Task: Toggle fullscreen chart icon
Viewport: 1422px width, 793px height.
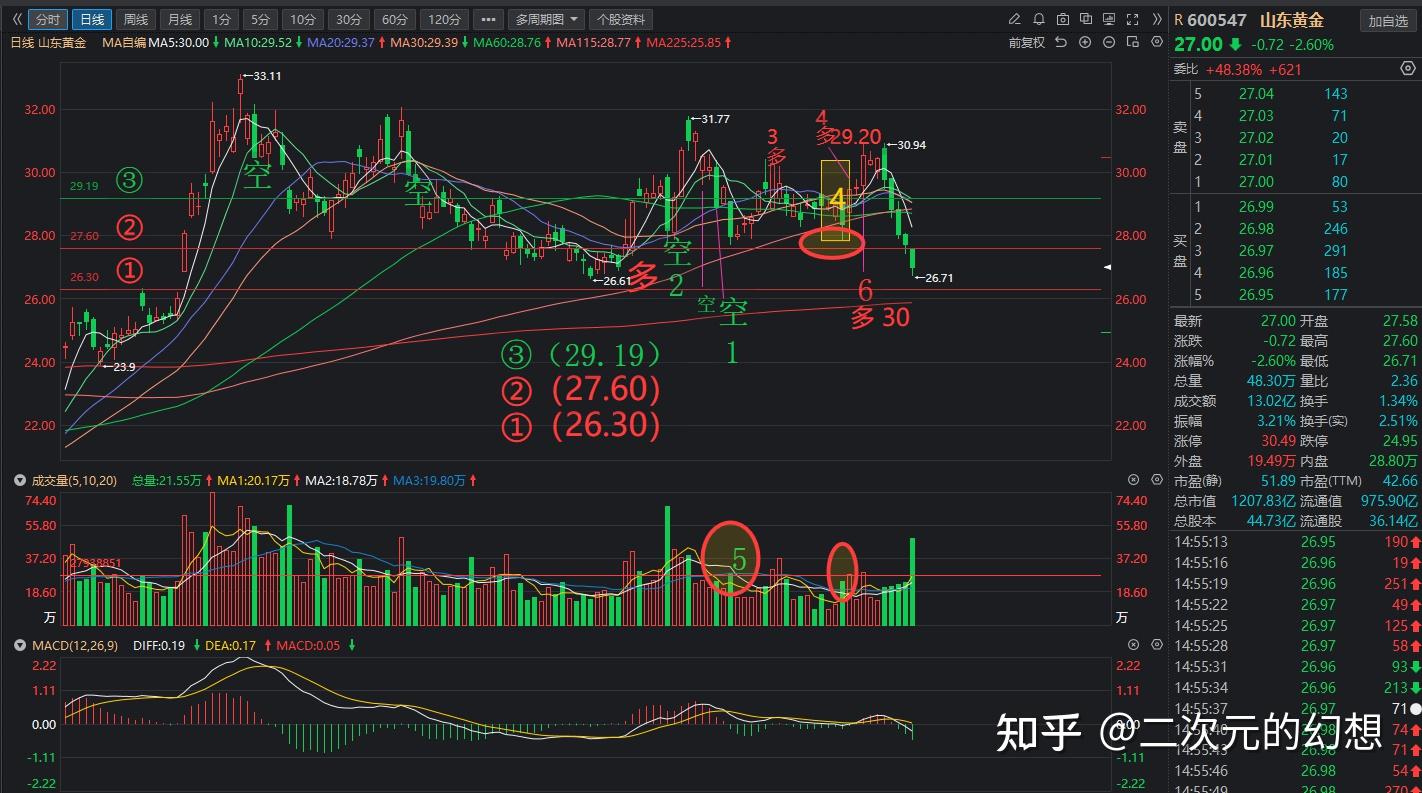Action: 1132,19
